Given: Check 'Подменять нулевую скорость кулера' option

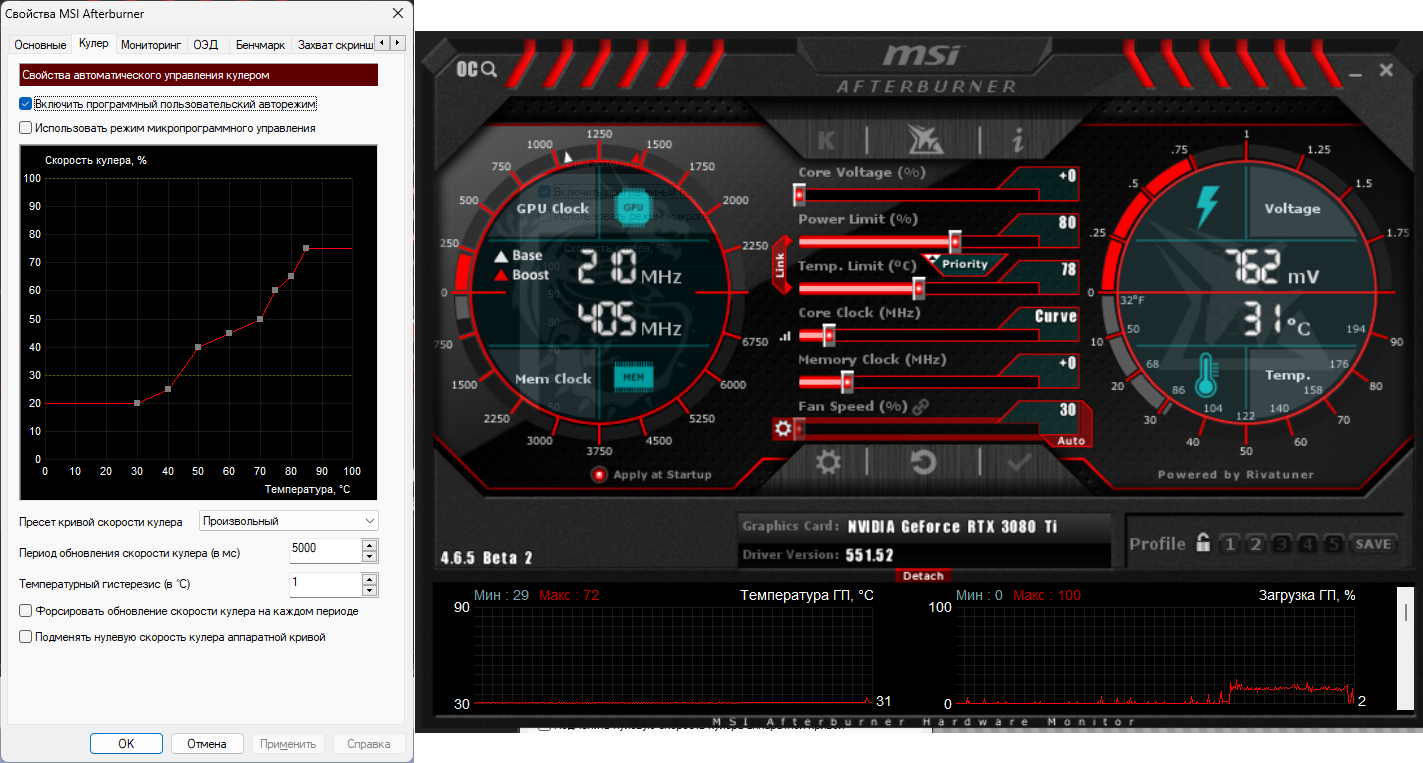Looking at the screenshot, I should [26, 636].
